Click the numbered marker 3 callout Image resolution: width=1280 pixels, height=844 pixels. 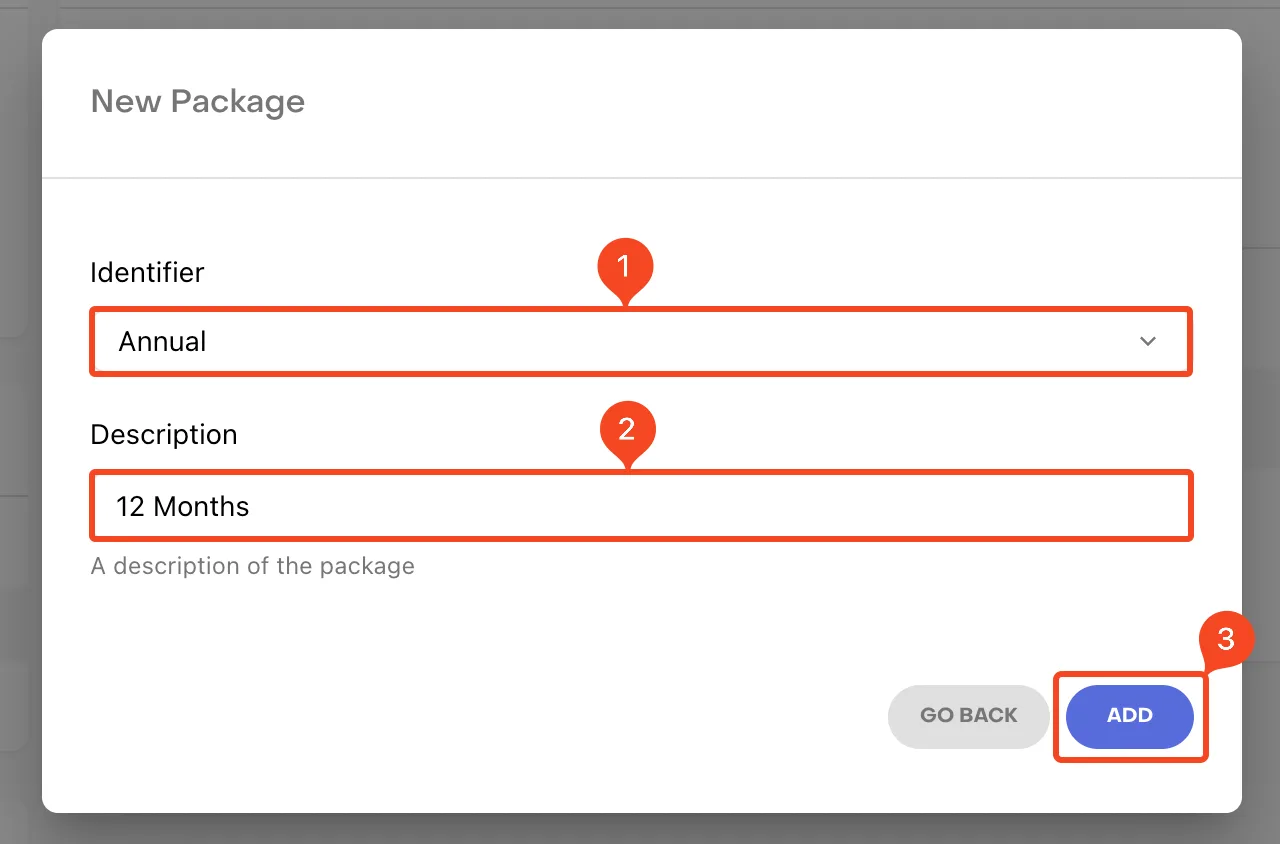coord(1226,641)
